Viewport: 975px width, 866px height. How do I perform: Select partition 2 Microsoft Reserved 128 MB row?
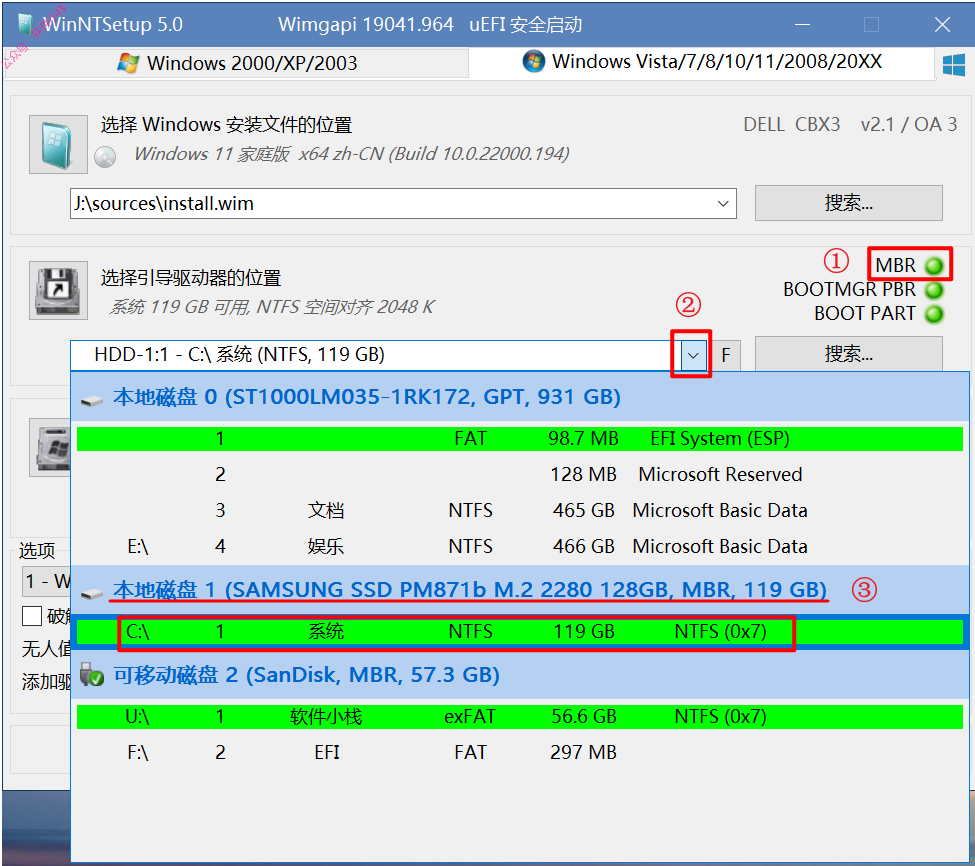520,474
